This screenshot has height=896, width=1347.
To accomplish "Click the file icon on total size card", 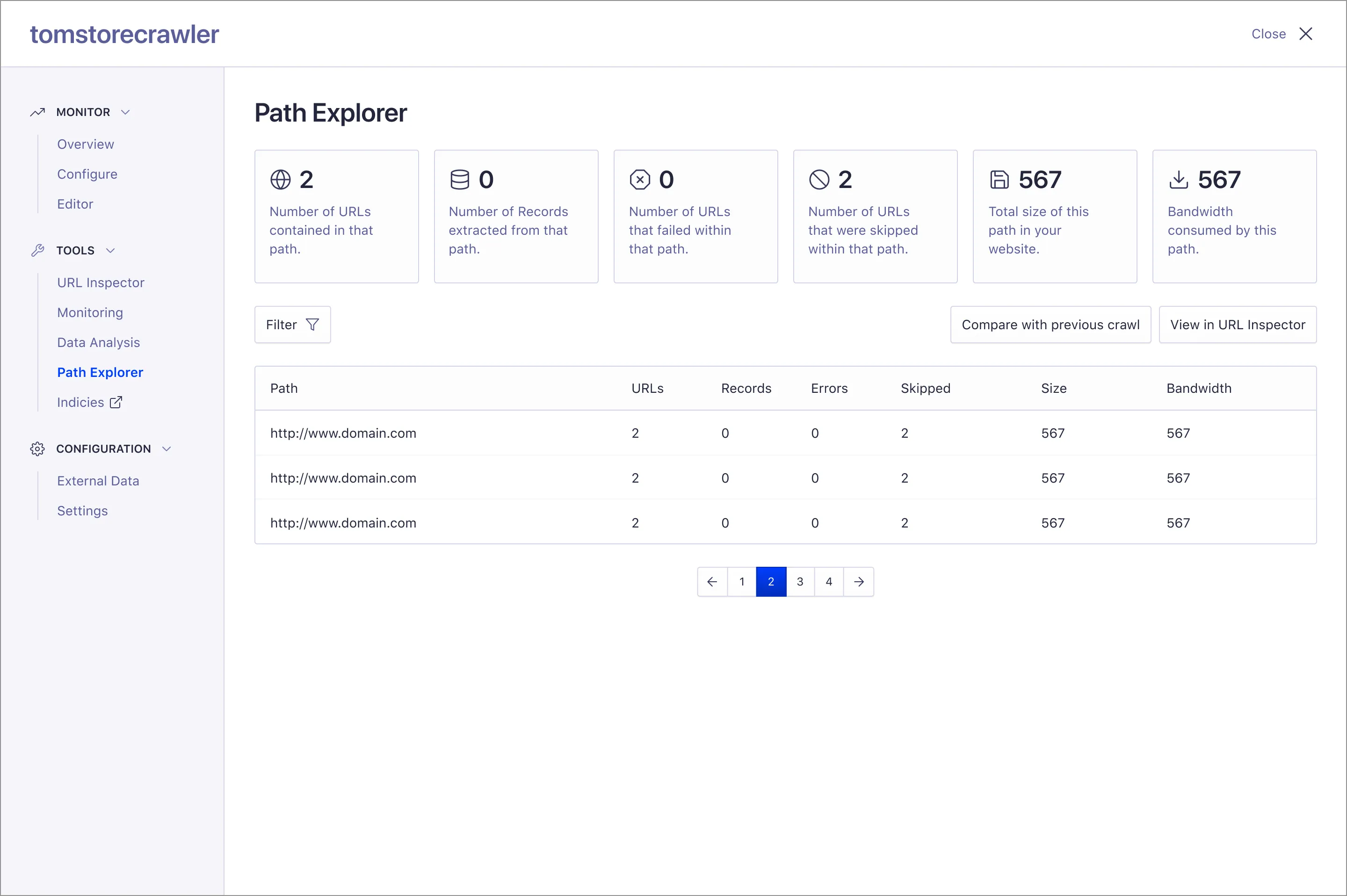I will tap(999, 179).
